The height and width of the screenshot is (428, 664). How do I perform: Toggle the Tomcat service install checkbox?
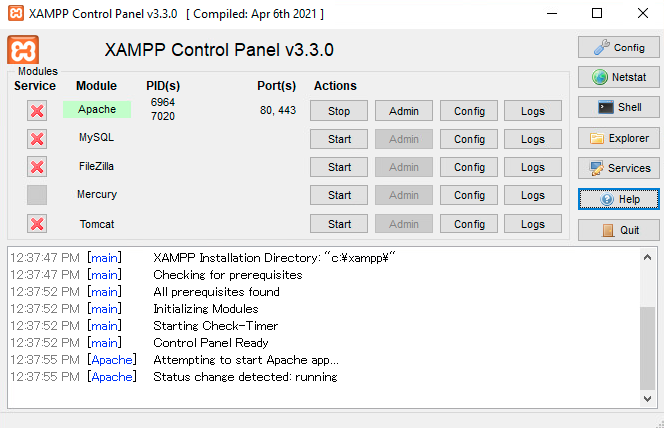pyautogui.click(x=37, y=224)
